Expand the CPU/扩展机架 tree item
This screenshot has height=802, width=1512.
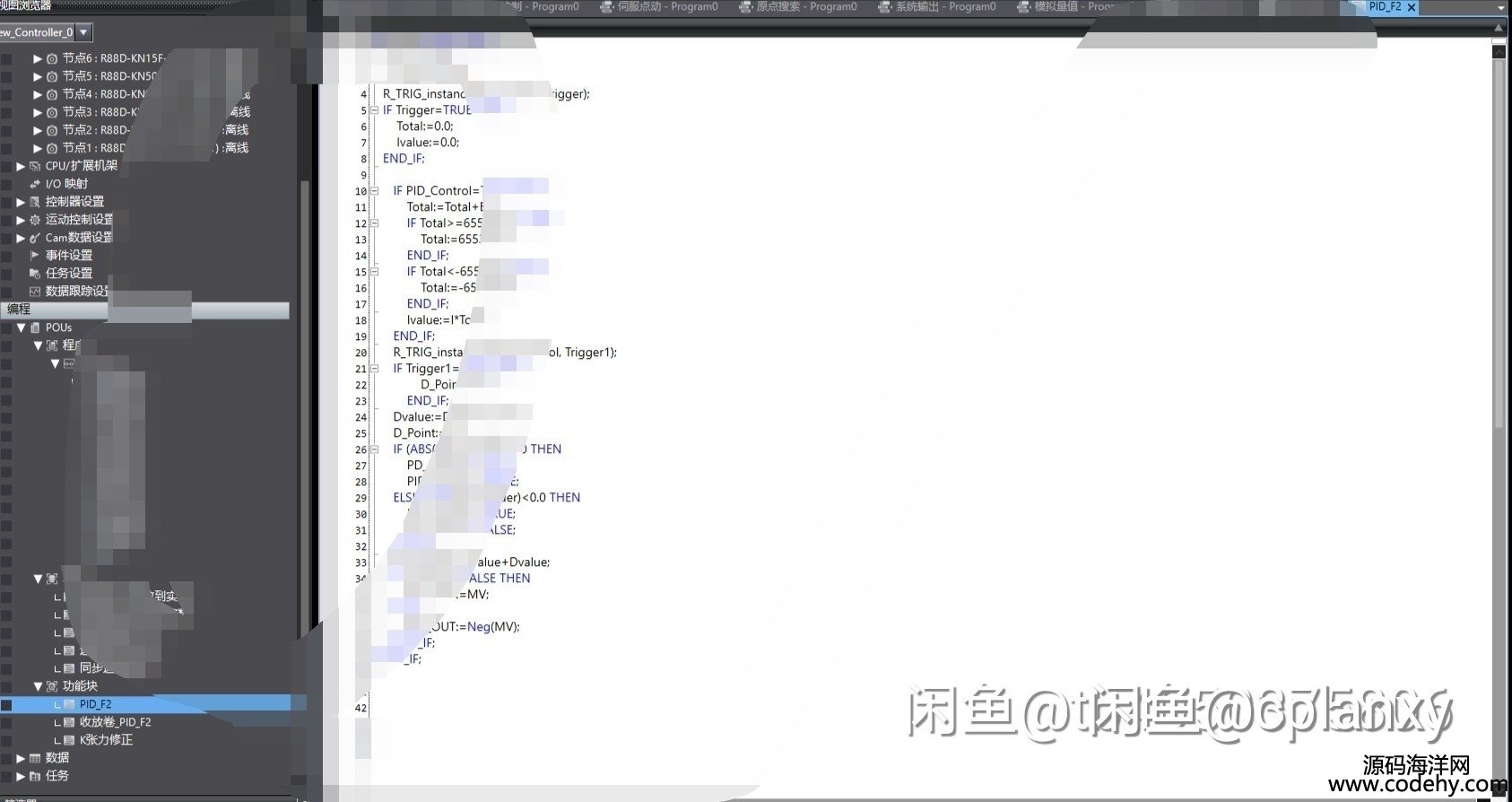(21, 166)
